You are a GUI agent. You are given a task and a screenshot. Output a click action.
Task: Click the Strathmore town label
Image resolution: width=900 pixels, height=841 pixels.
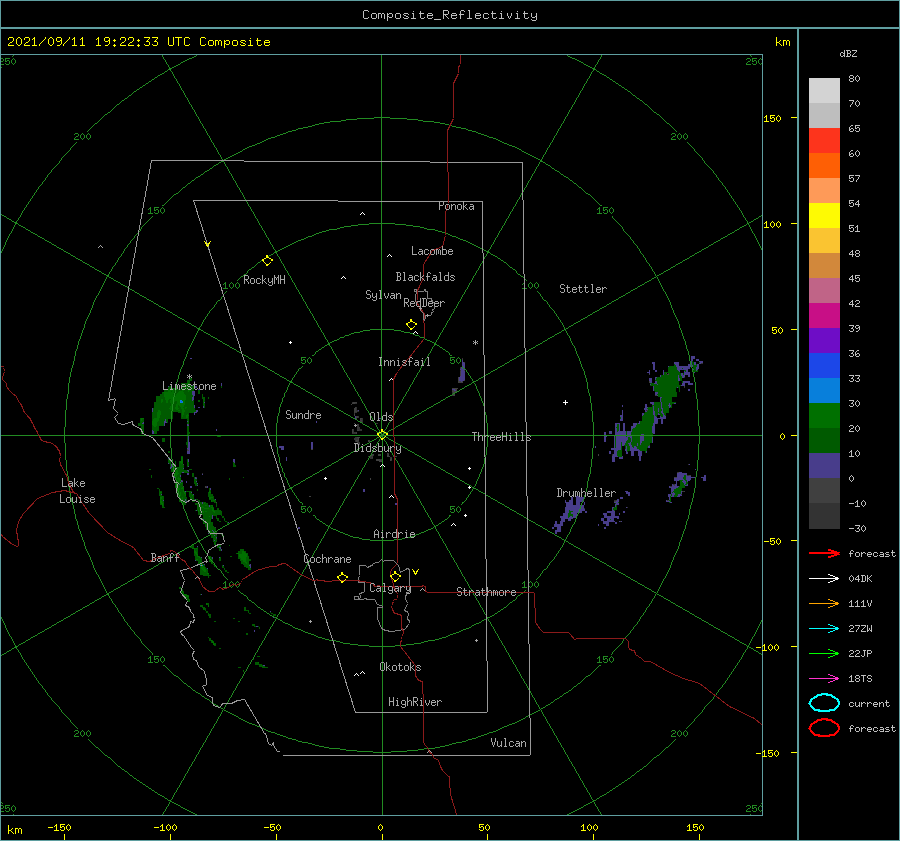point(486,592)
